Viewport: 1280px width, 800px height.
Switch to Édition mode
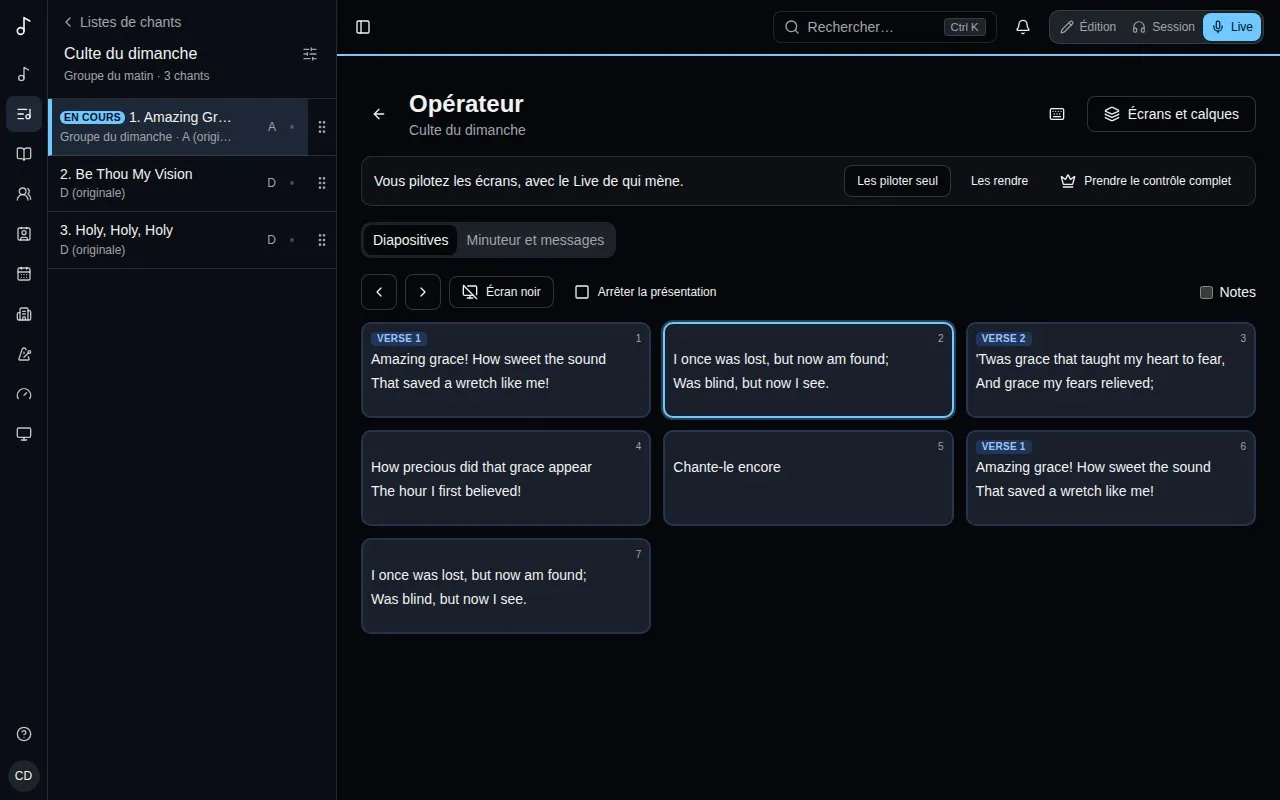tap(1088, 27)
